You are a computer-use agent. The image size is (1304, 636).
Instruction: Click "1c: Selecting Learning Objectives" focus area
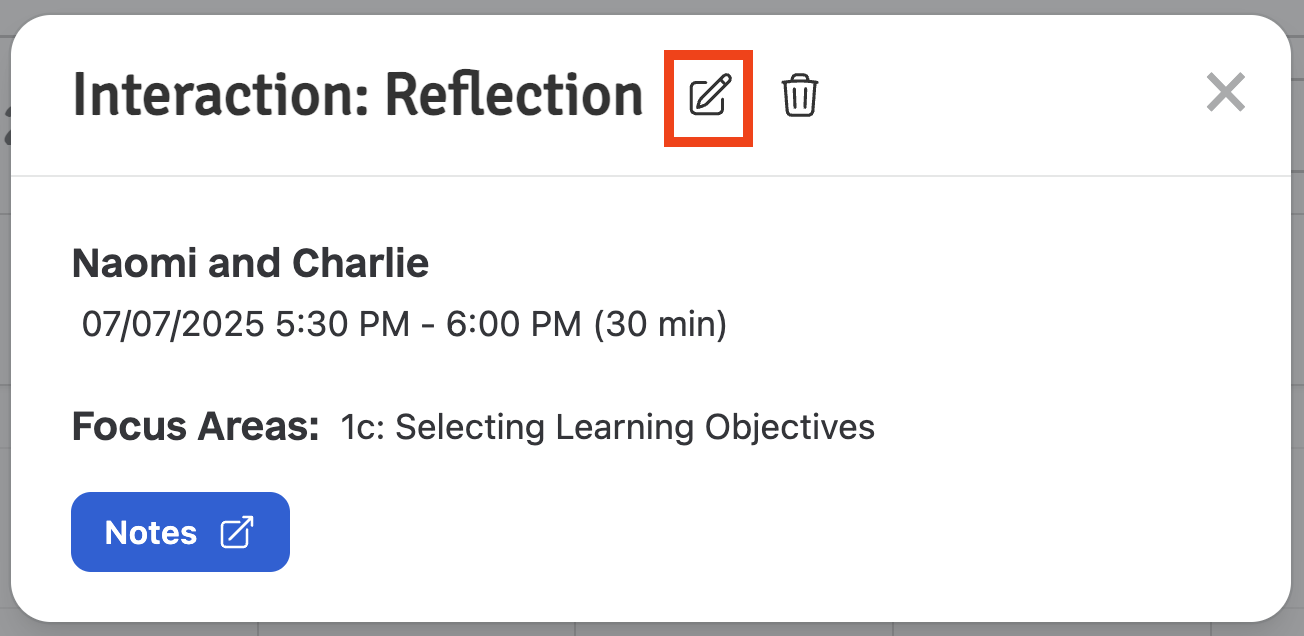click(608, 427)
